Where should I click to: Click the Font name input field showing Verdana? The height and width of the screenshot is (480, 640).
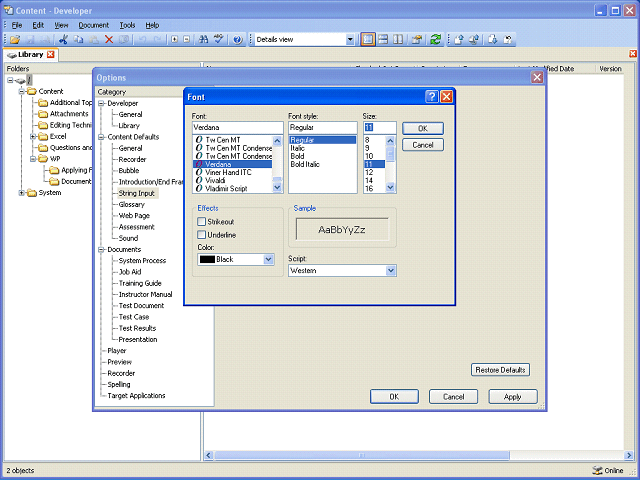(x=238, y=127)
